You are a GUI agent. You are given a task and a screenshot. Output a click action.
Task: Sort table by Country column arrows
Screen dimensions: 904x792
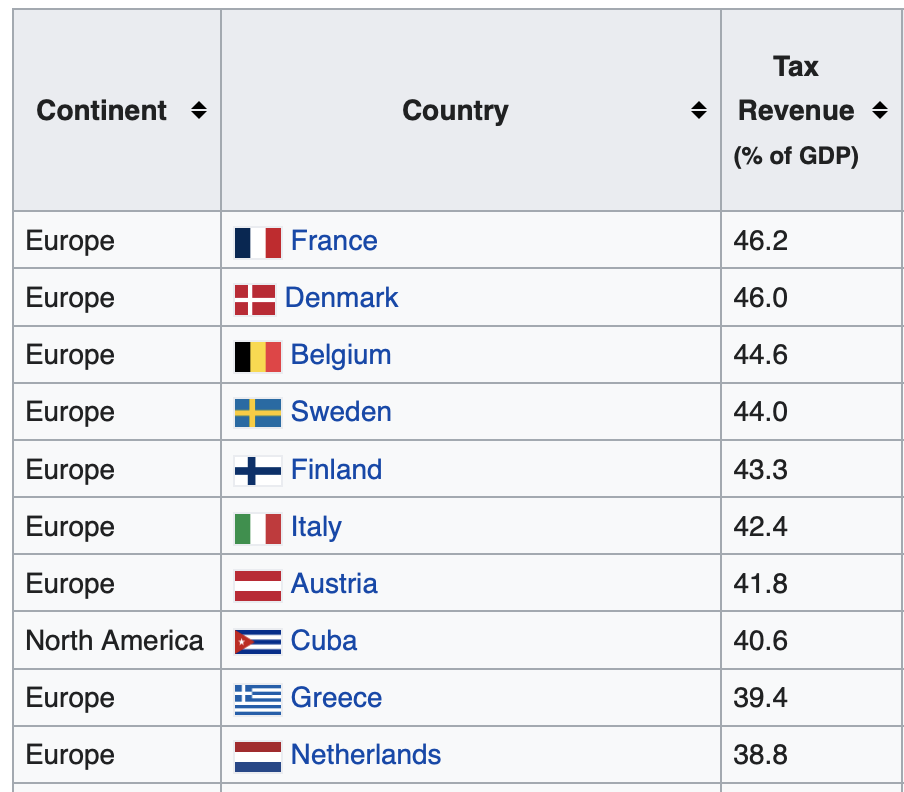coord(699,110)
